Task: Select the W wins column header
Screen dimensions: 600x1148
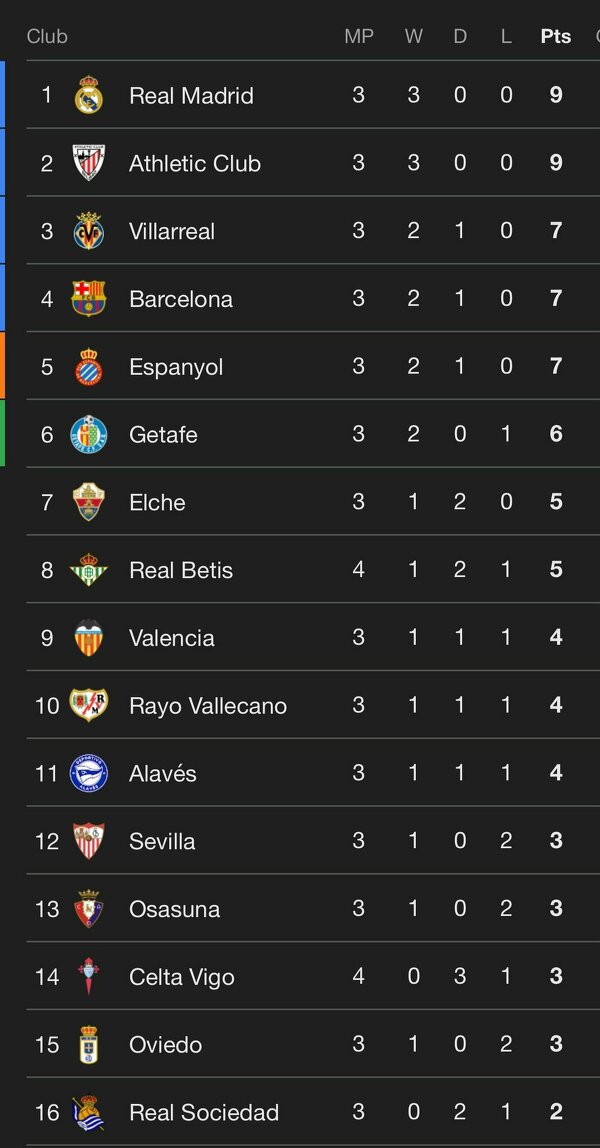Action: tap(414, 36)
